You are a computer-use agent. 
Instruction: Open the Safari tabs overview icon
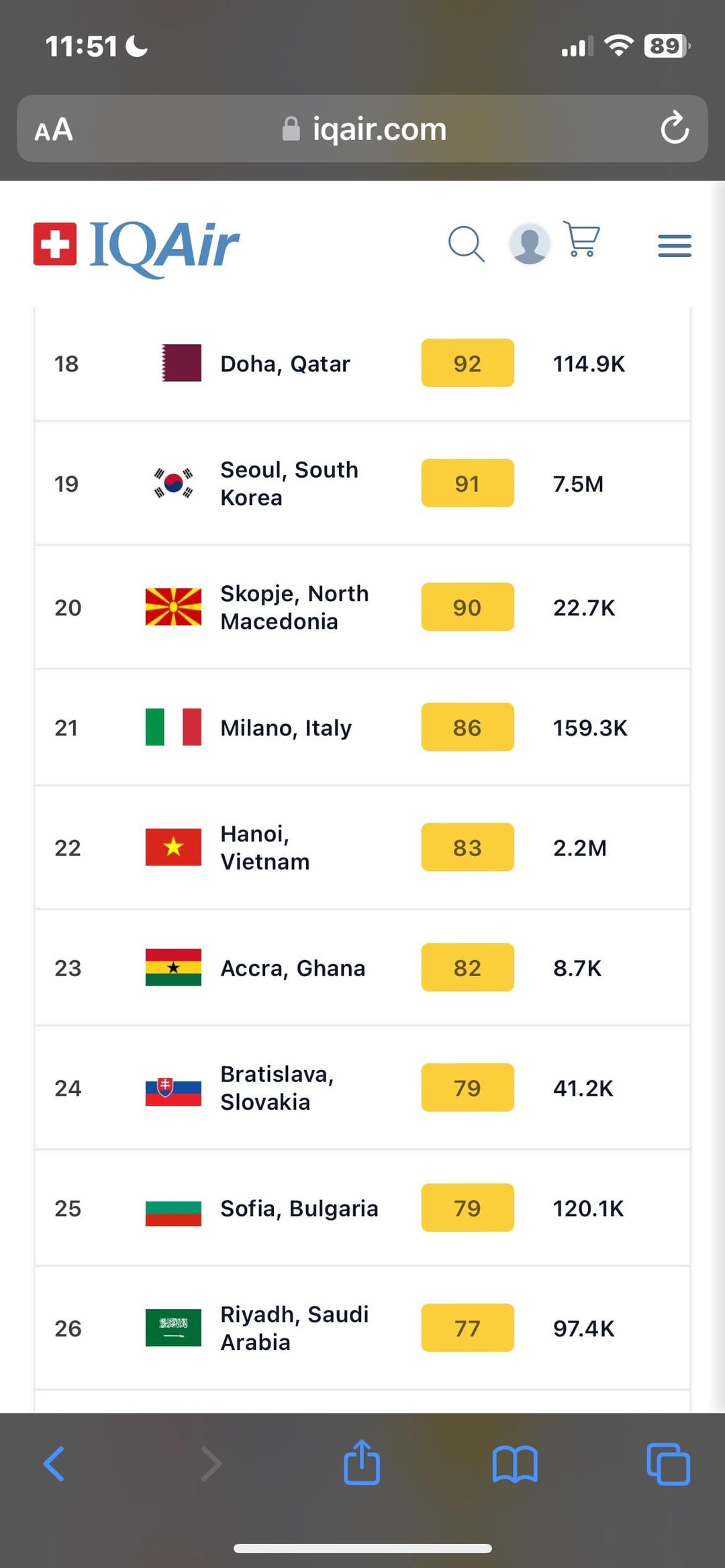pyautogui.click(x=669, y=1463)
